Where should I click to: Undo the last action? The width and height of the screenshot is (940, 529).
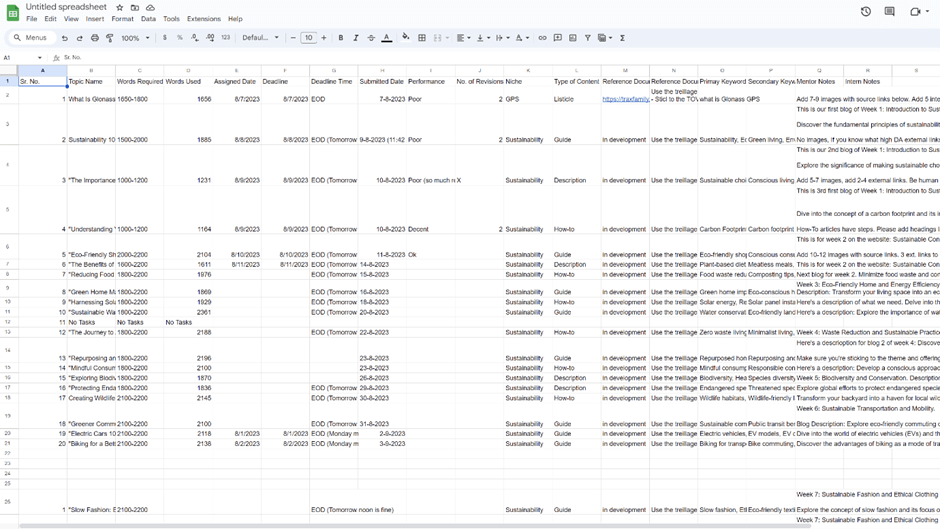65,38
